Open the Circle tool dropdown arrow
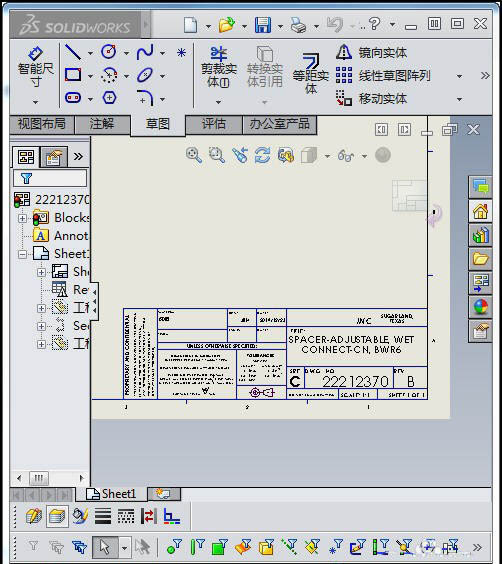 click(126, 53)
